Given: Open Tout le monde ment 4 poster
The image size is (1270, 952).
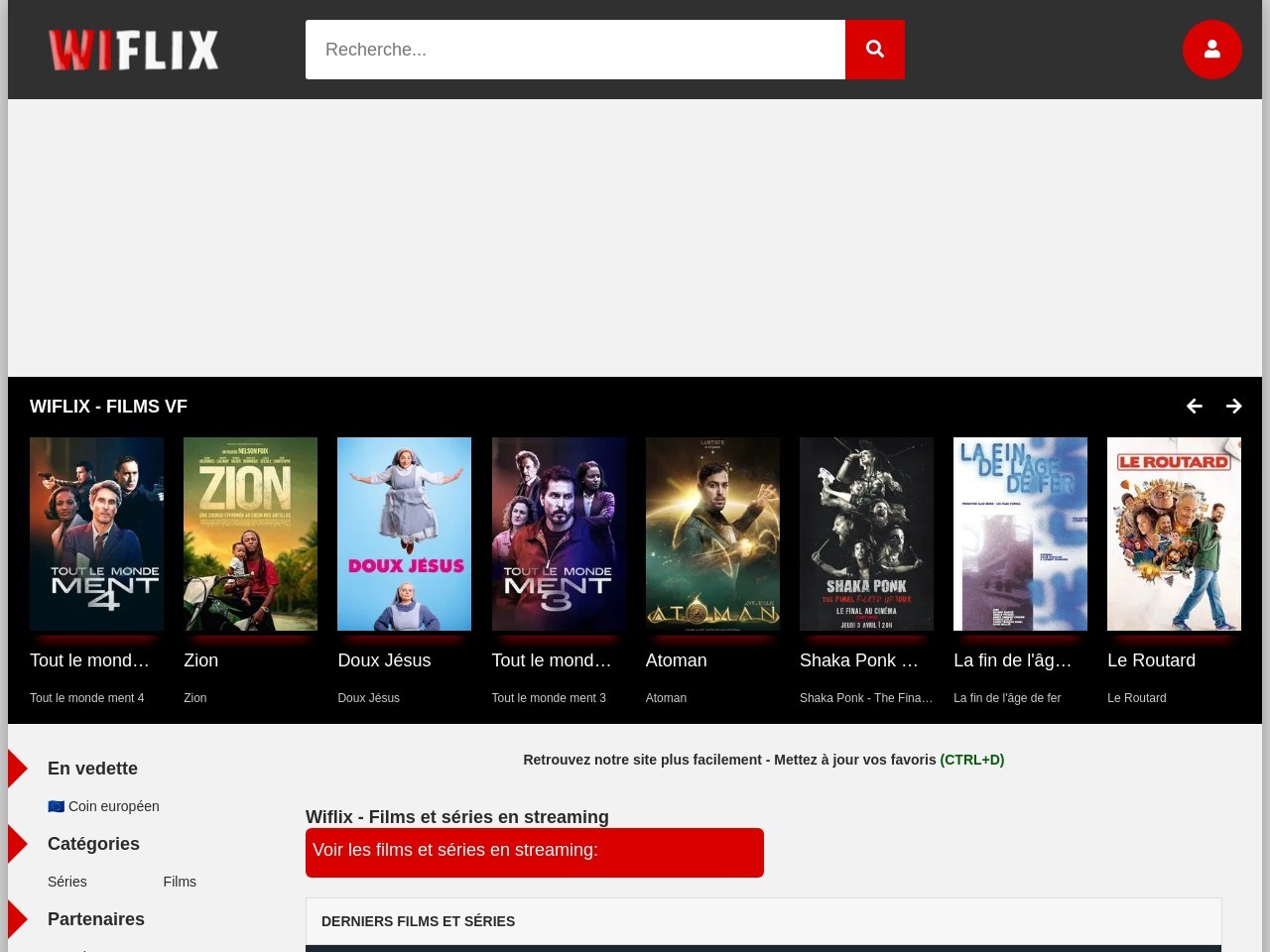Looking at the screenshot, I should click(96, 534).
